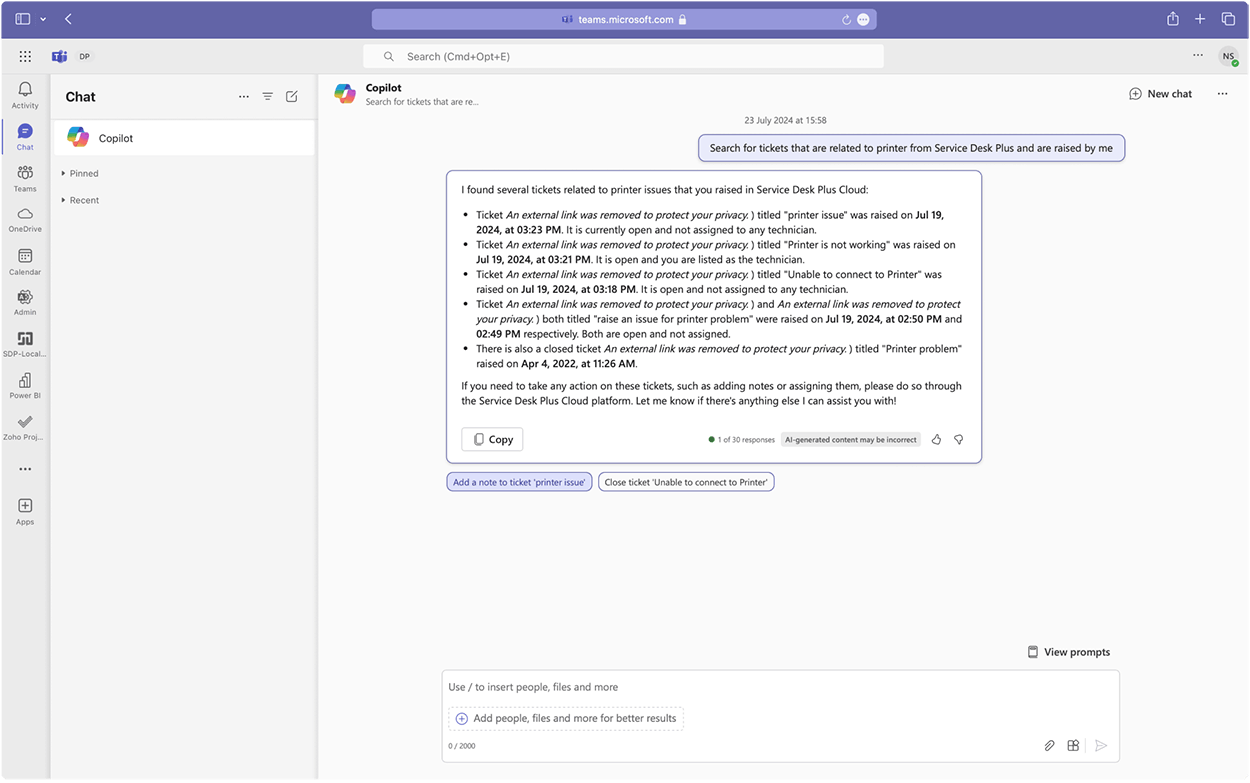Viewport: 1250px width, 783px height.
Task: Focus the Copilot message input field
Action: [780, 688]
